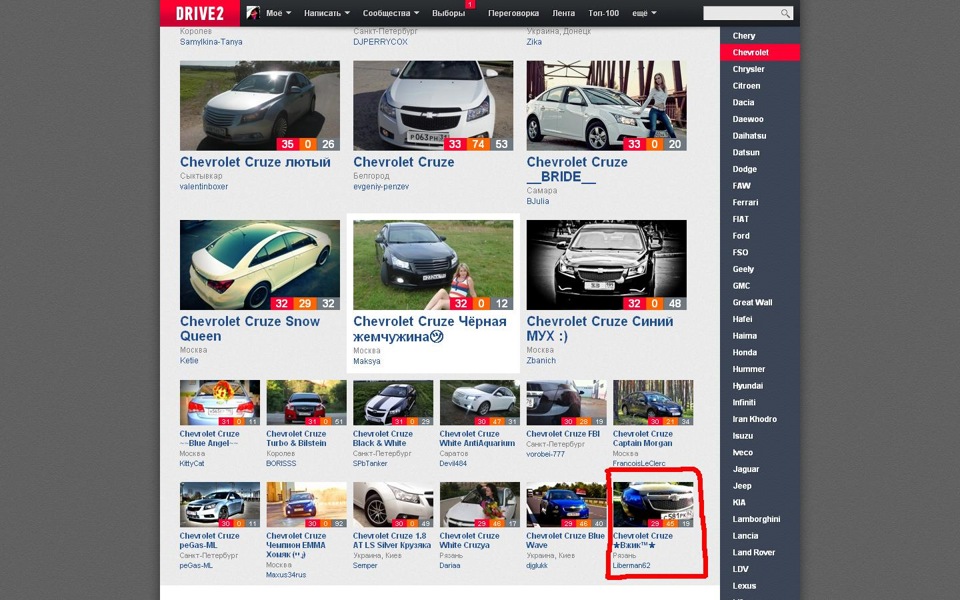Open user vorobei-777 profile link

click(546, 454)
